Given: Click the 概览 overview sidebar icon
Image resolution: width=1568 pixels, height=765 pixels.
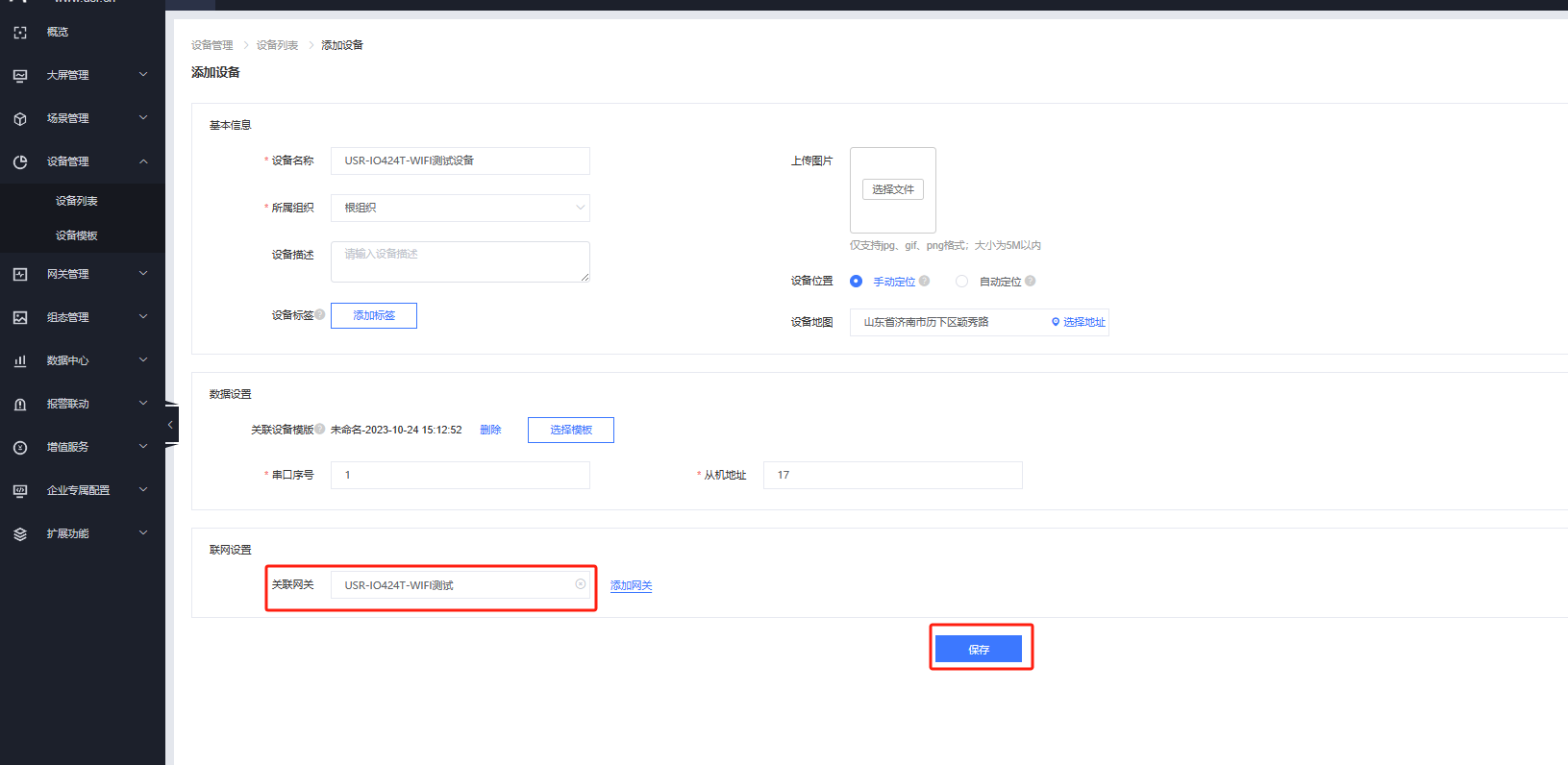Looking at the screenshot, I should (20, 32).
